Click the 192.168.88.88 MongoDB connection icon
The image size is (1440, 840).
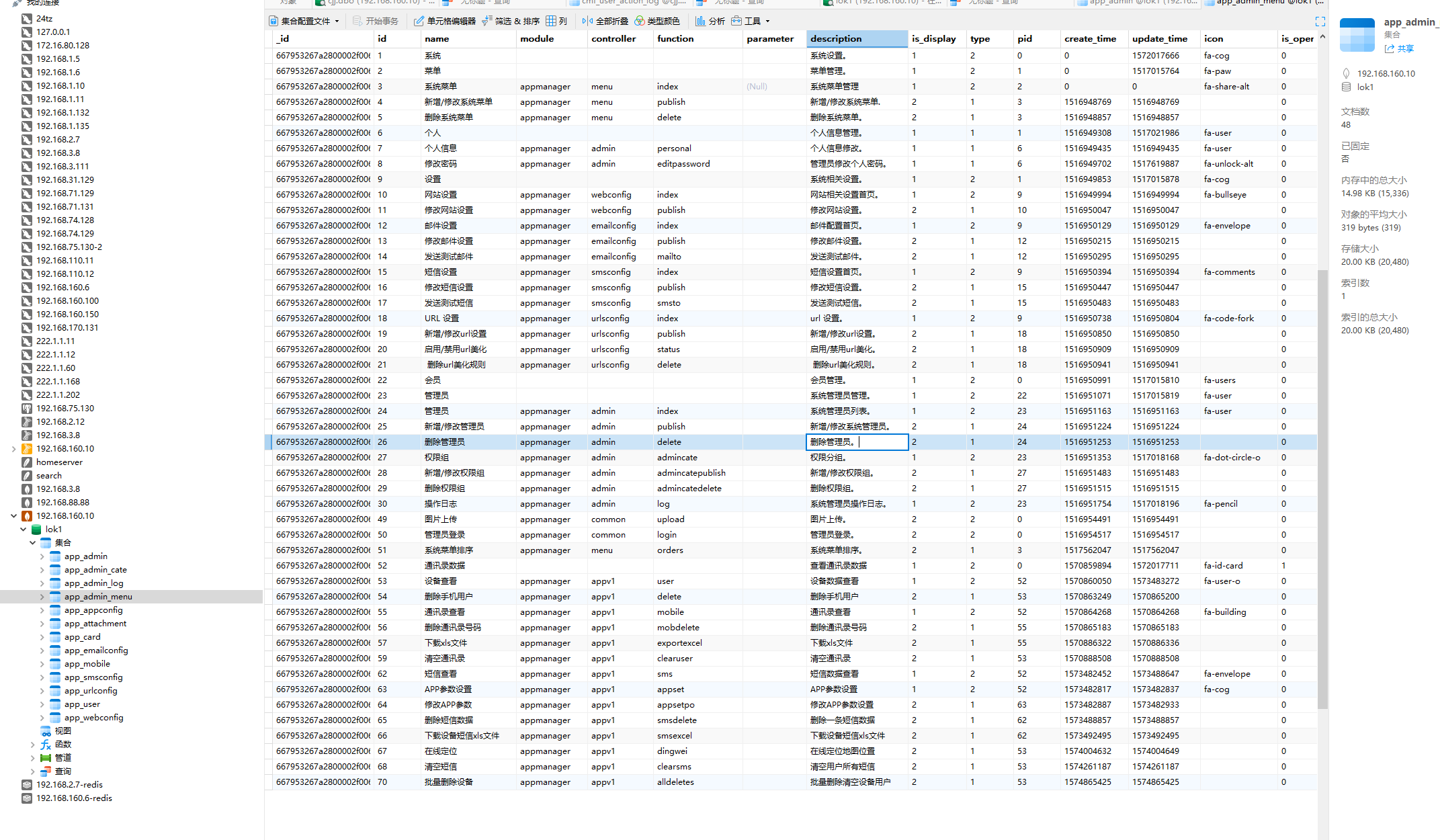(27, 503)
